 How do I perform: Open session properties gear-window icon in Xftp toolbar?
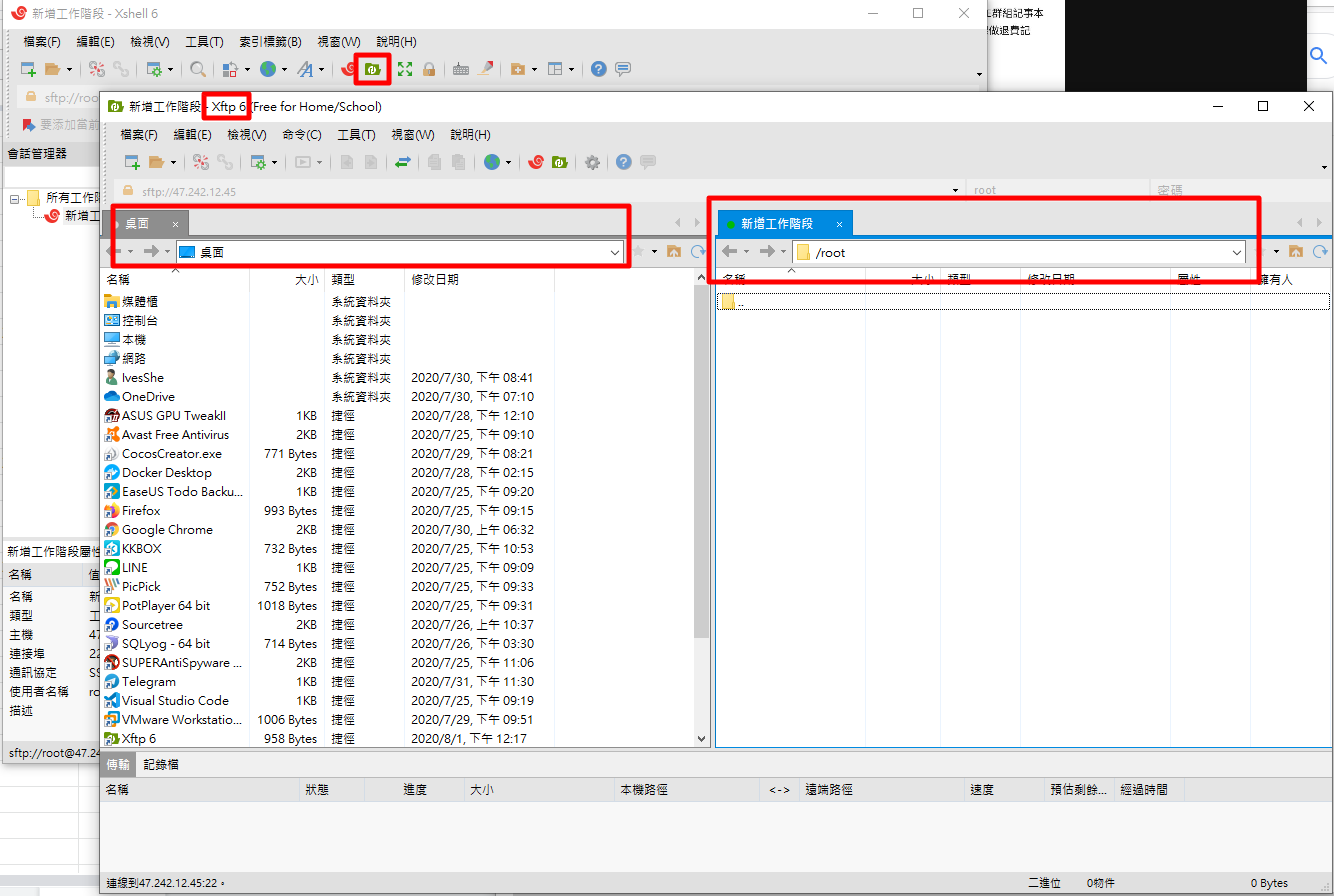(258, 162)
